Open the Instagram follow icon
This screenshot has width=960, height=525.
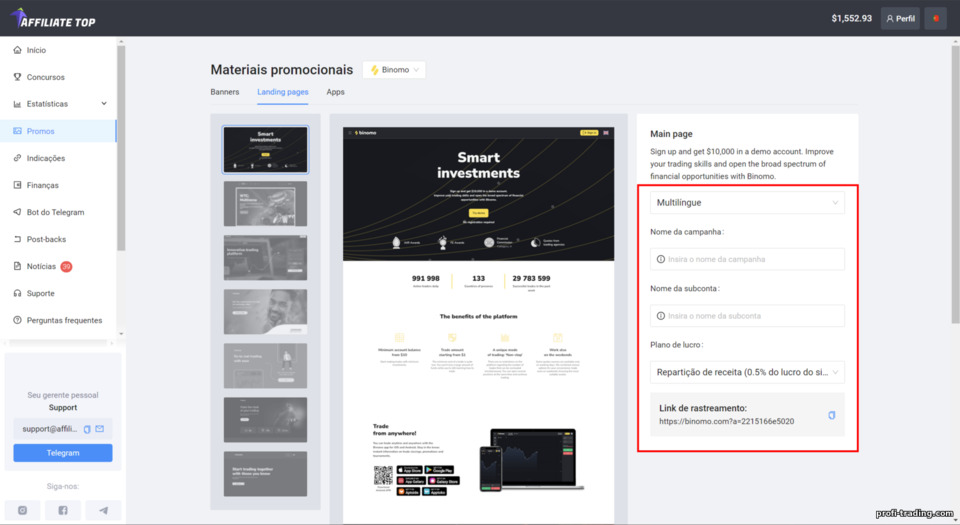(23, 510)
